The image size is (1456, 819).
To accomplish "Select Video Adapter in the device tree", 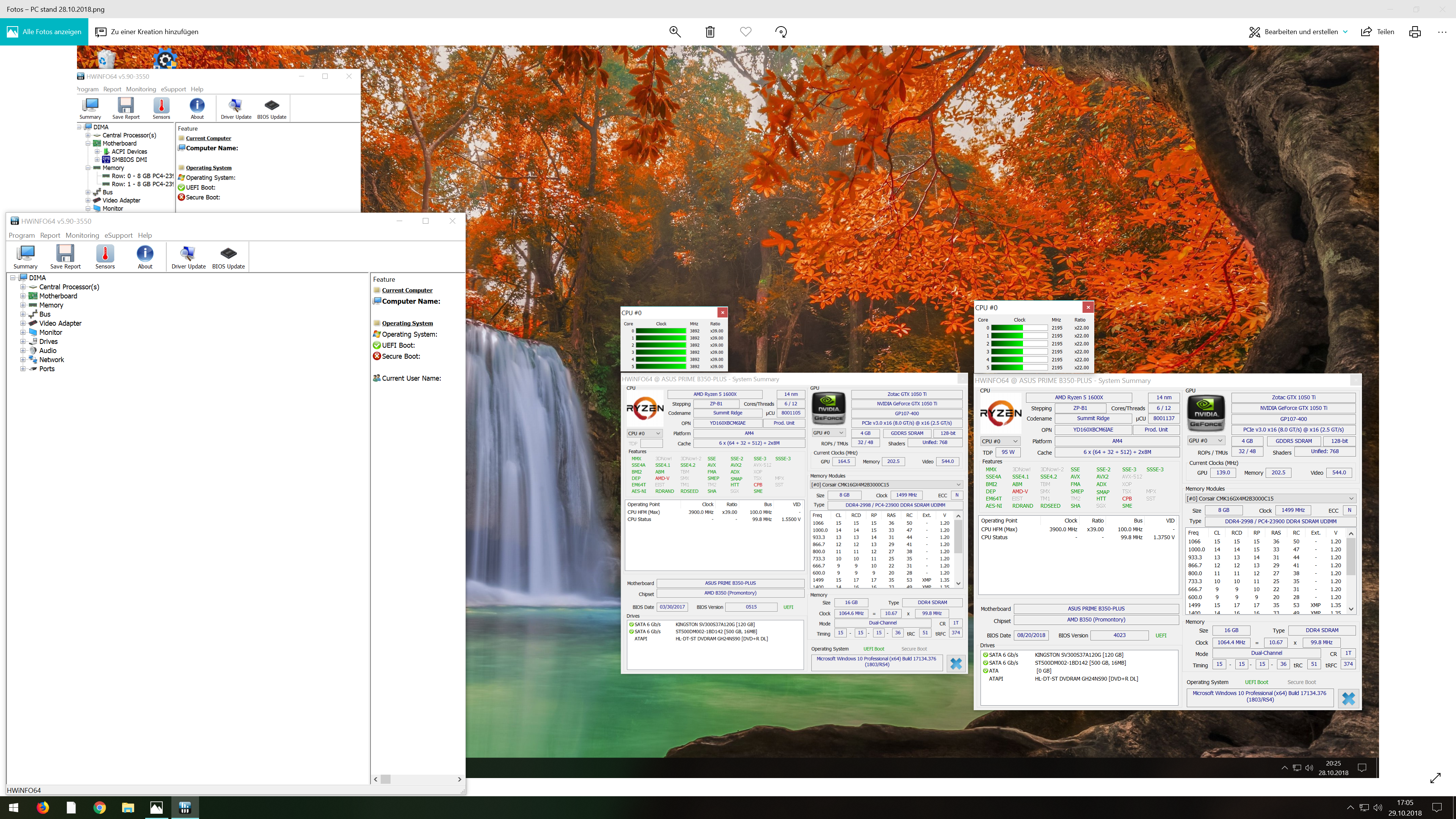I will click(x=60, y=323).
